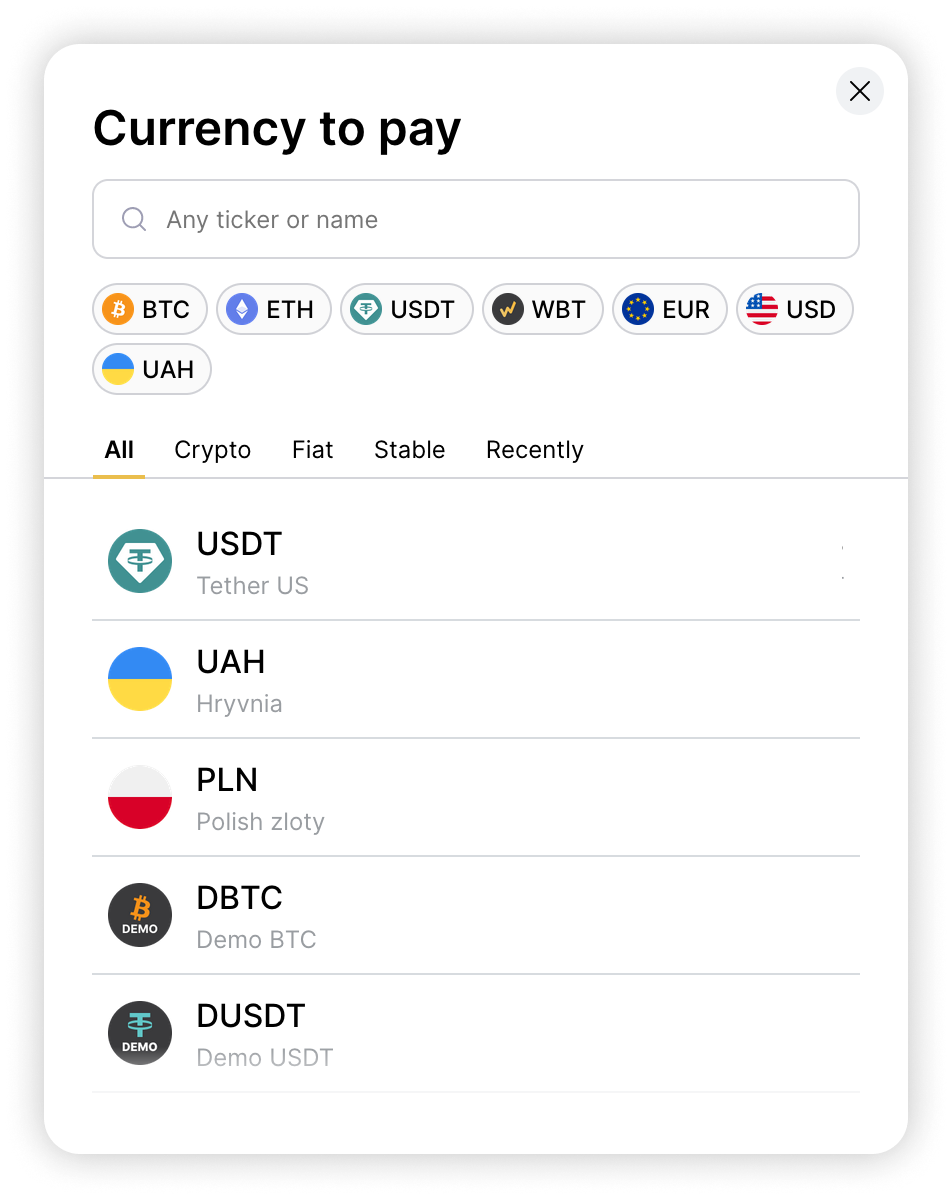
Task: Pick the BTC quick-select chip
Action: [150, 310]
